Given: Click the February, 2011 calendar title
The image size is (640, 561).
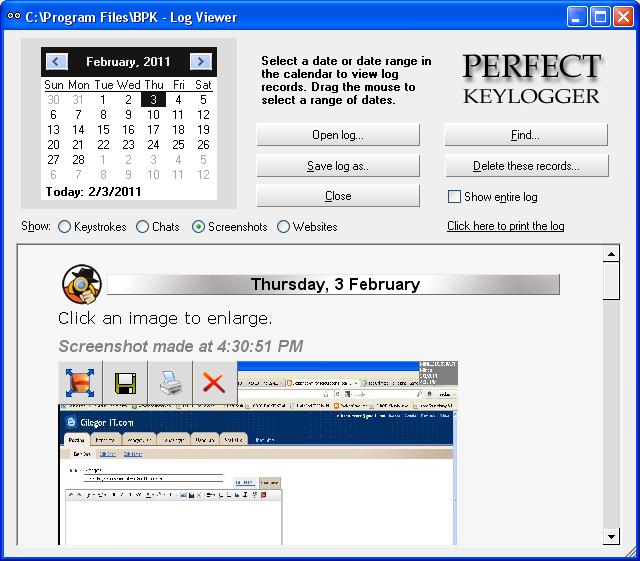Looking at the screenshot, I should point(128,62).
